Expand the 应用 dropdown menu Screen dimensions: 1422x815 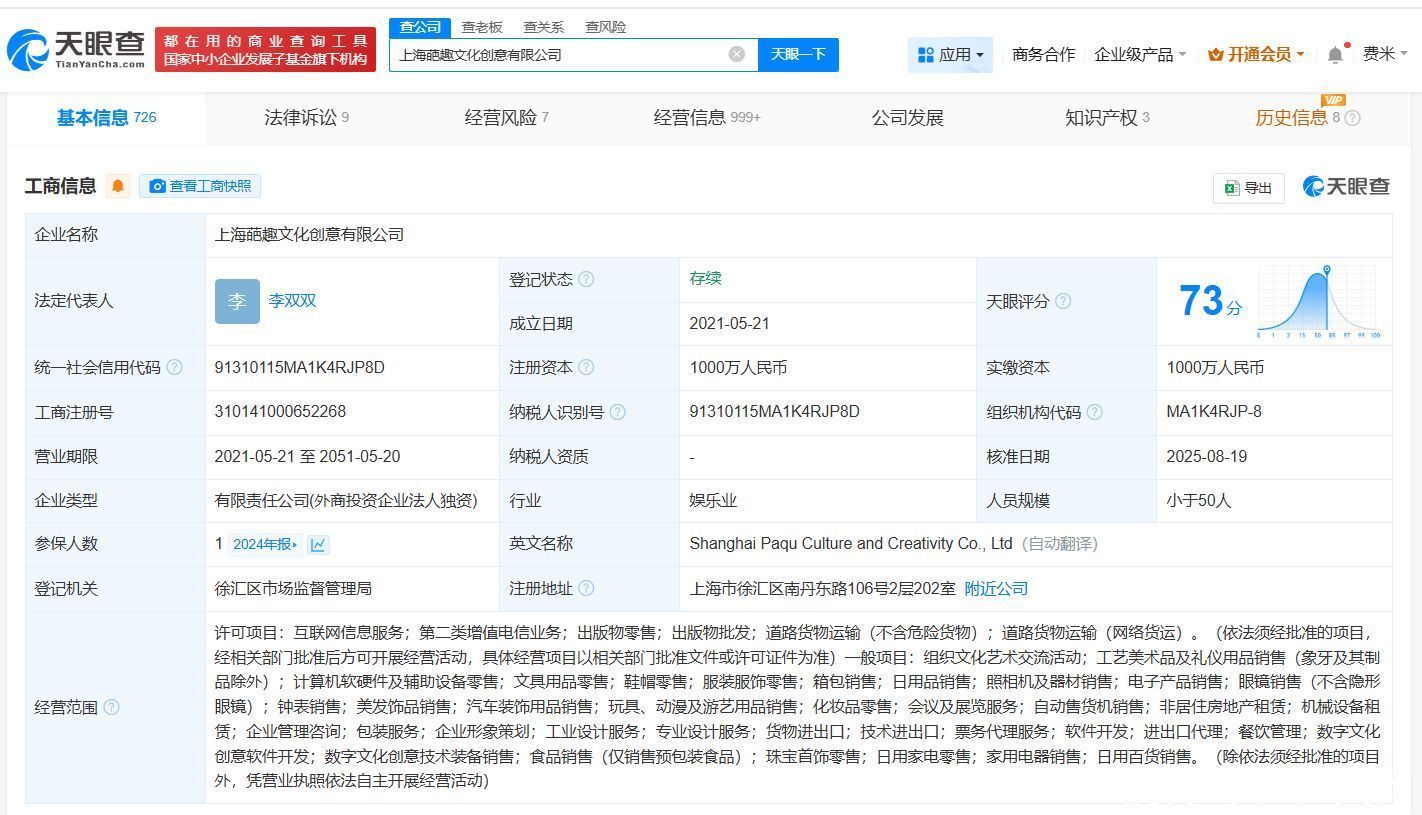[x=950, y=55]
